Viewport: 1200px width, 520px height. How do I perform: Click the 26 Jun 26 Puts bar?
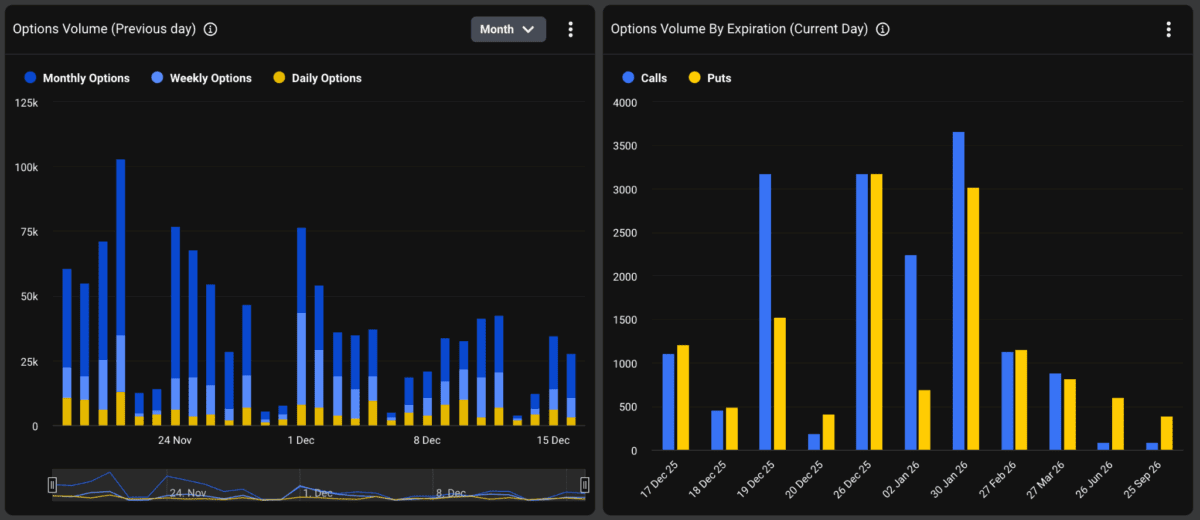coord(1118,426)
